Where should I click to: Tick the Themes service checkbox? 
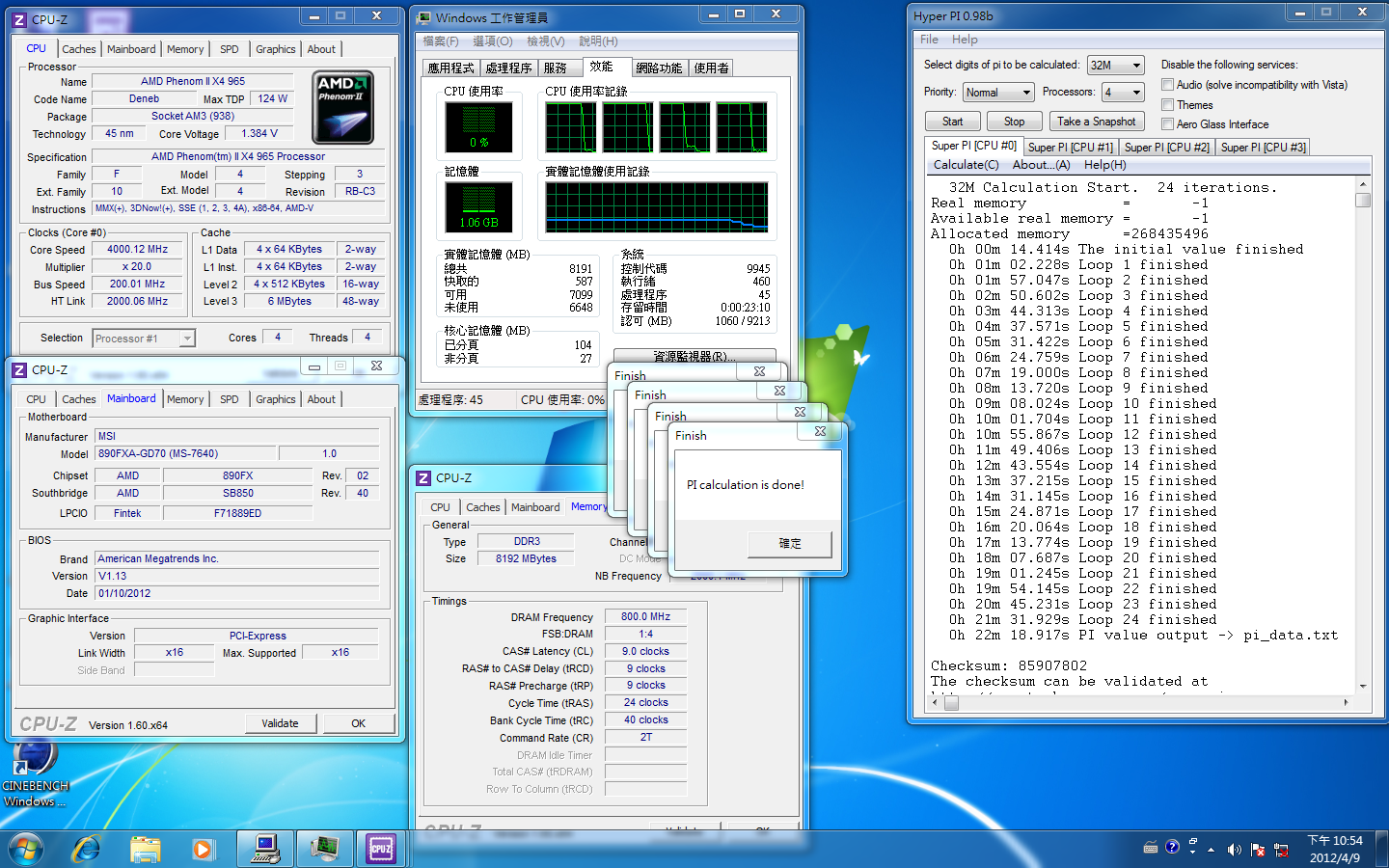pyautogui.click(x=1167, y=105)
